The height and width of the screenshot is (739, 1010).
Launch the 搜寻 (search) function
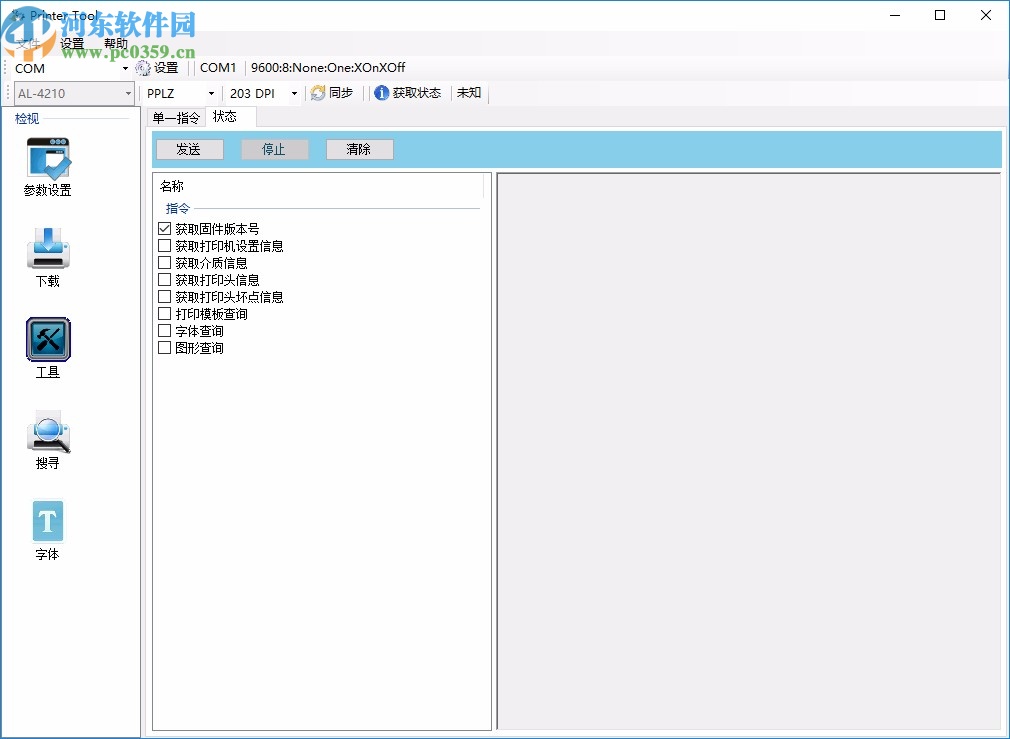47,430
